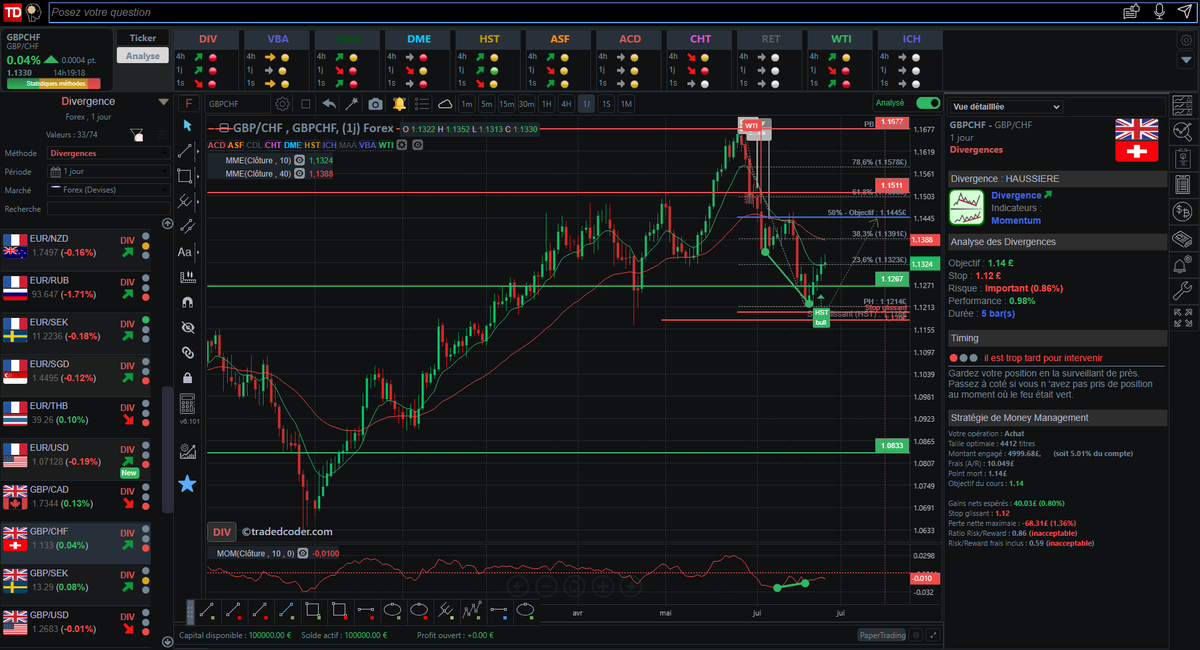Open chart settings gear next to GBPCHF field
The width and height of the screenshot is (1200, 650).
pyautogui.click(x=283, y=104)
